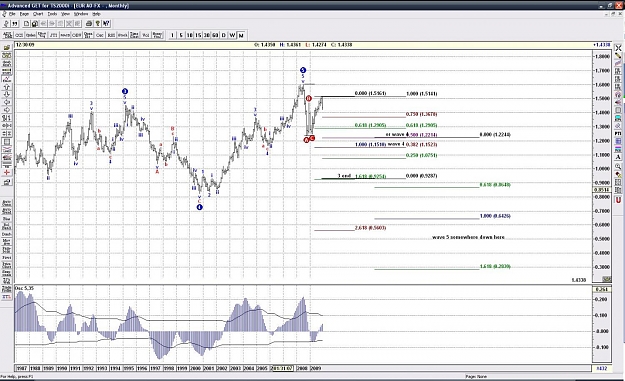Click the circled 5 wave label at top
The height and width of the screenshot is (381, 625).
[x=303, y=70]
